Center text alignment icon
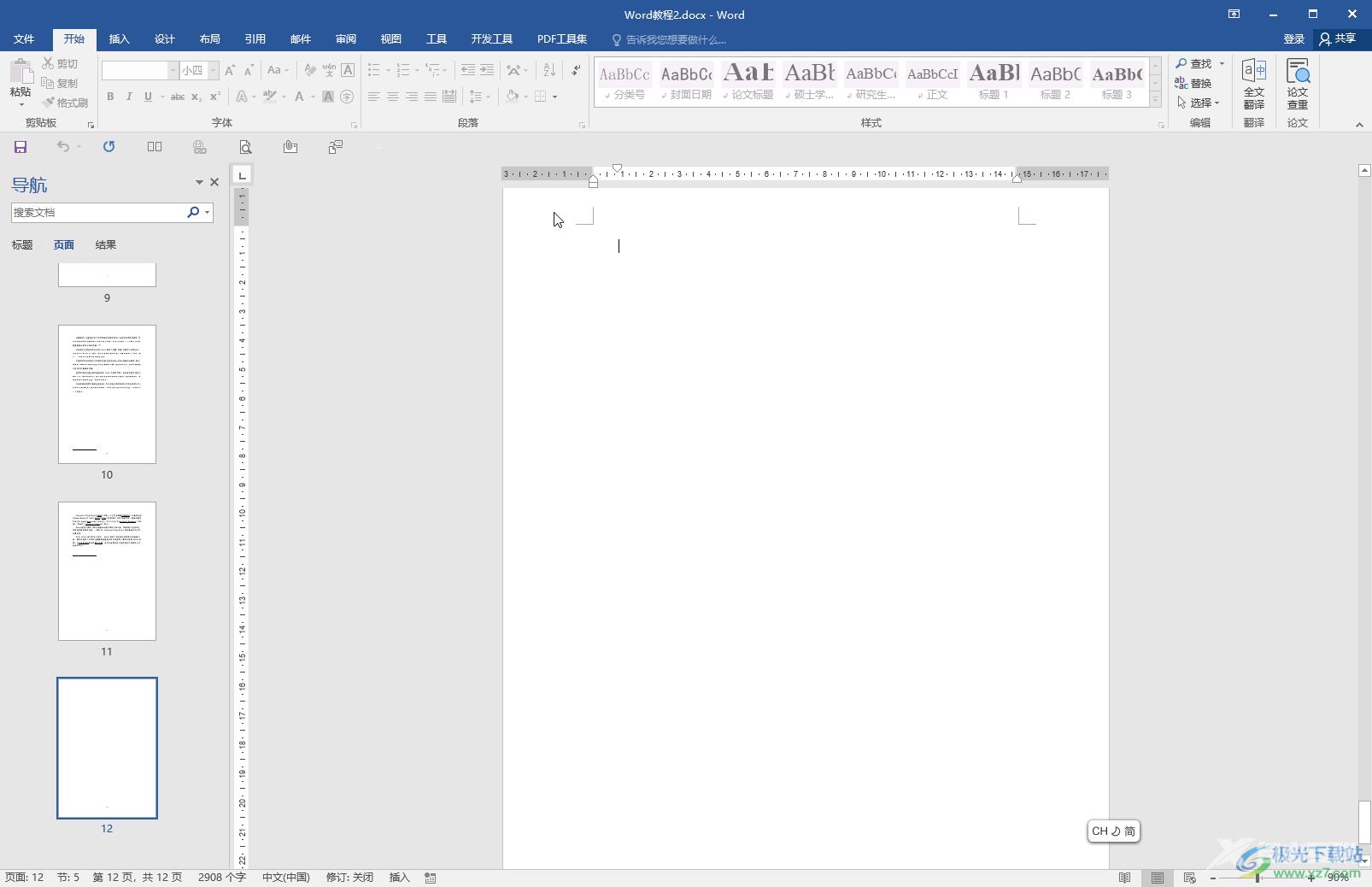 coord(393,97)
